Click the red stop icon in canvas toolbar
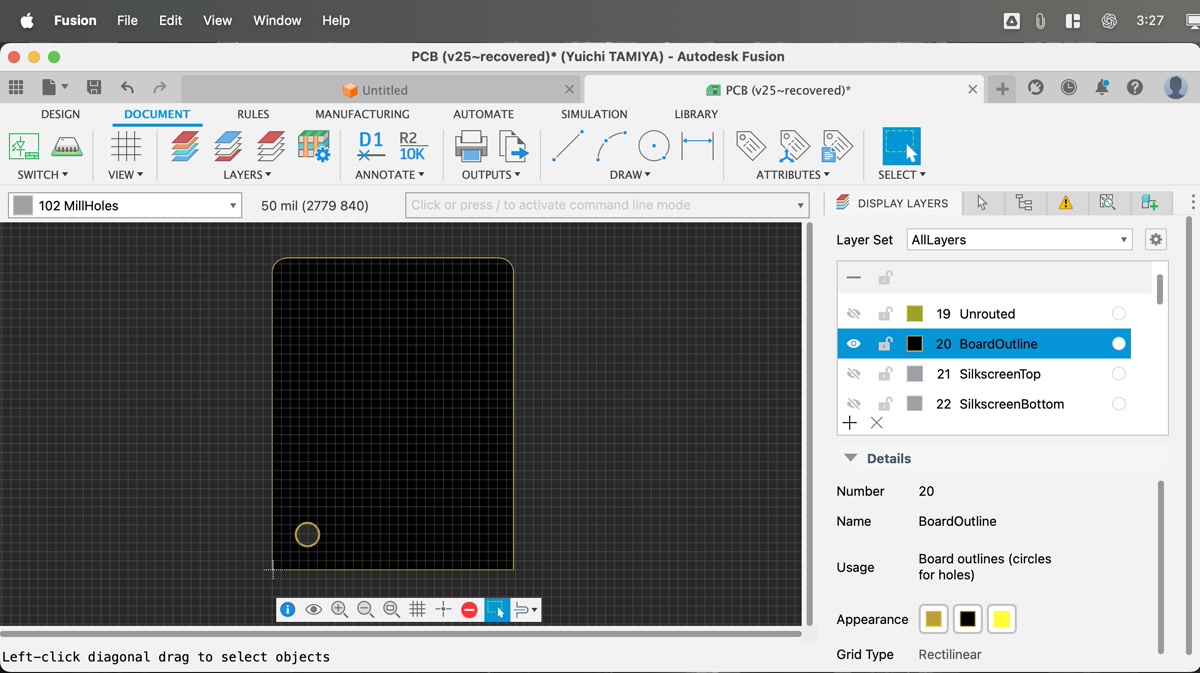 click(469, 609)
